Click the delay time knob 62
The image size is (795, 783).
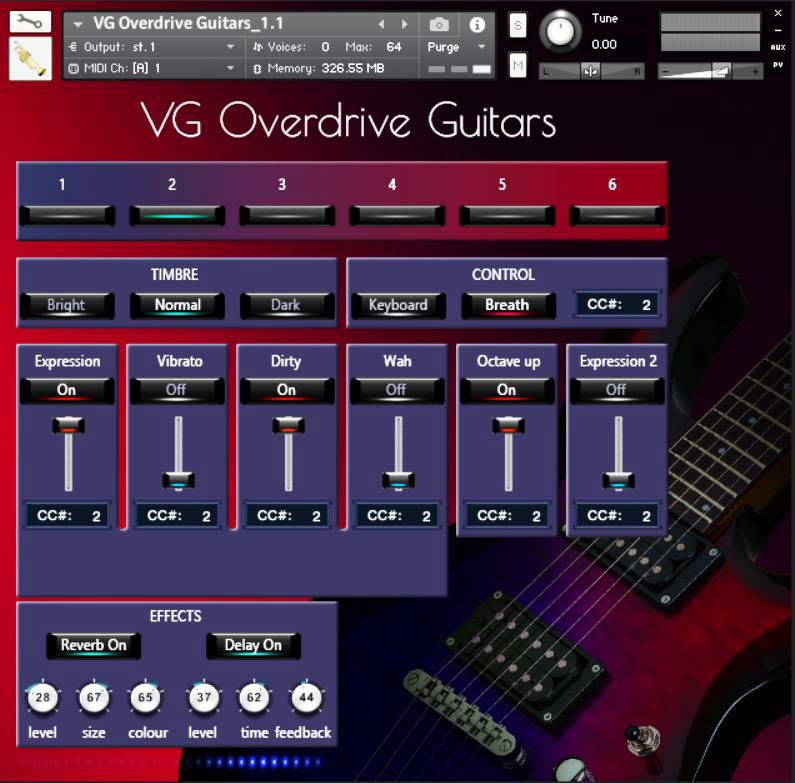click(x=254, y=698)
